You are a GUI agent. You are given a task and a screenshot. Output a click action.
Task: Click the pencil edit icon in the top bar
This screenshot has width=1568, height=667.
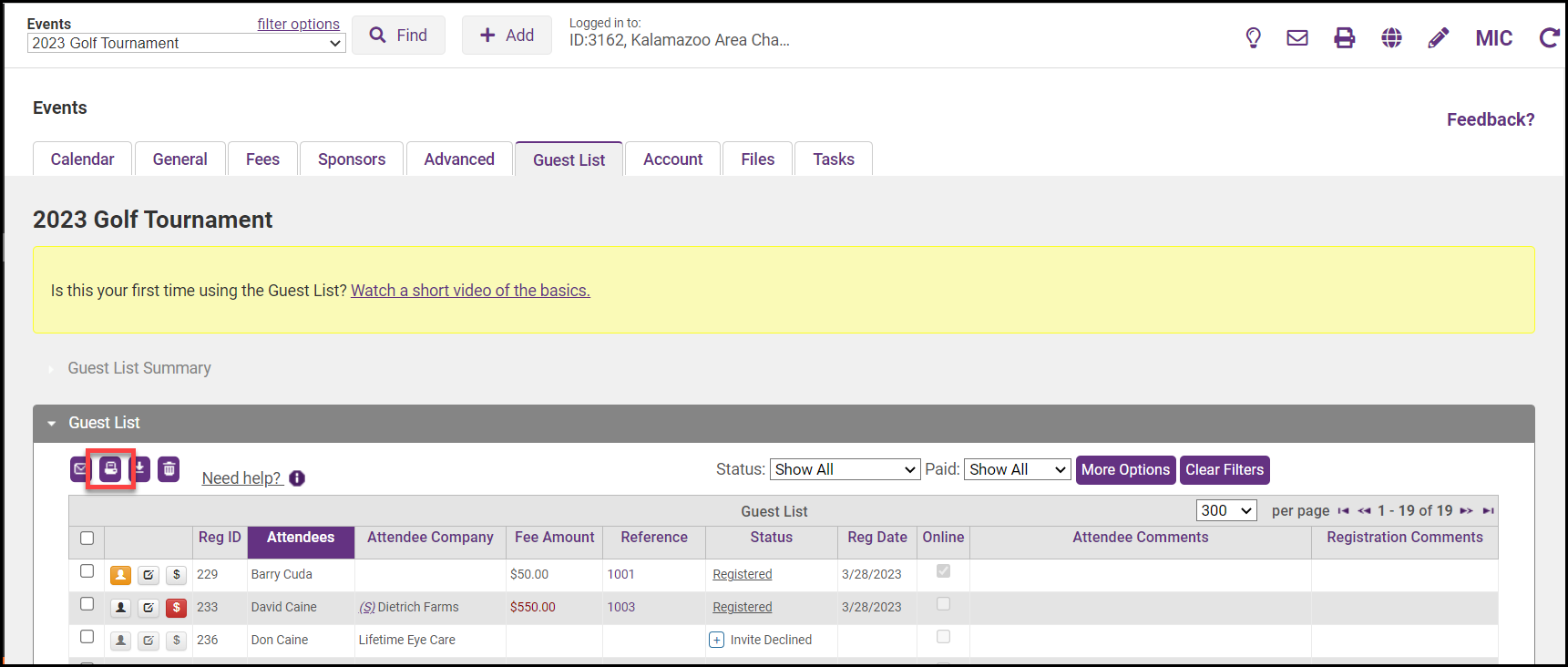(x=1438, y=37)
